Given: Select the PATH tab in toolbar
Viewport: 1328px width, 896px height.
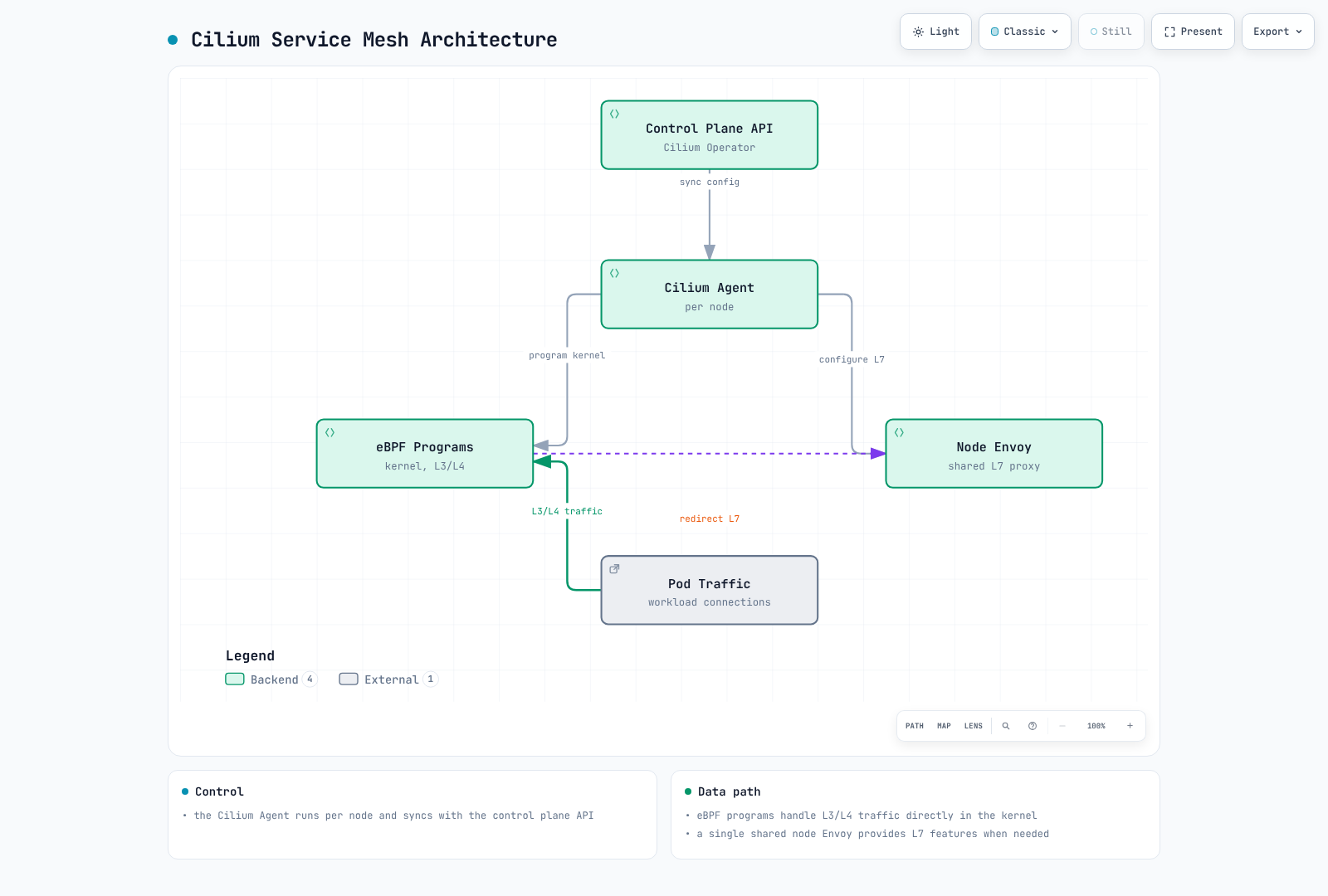Looking at the screenshot, I should tap(915, 726).
